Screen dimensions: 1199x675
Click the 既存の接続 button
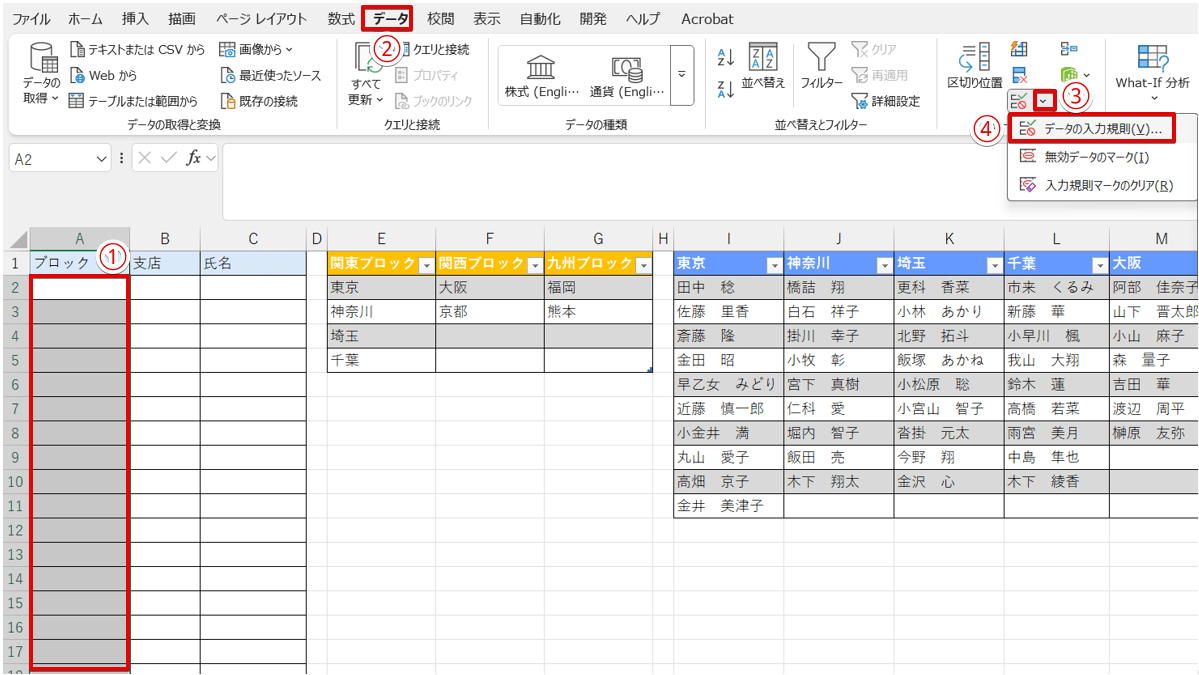[258, 101]
